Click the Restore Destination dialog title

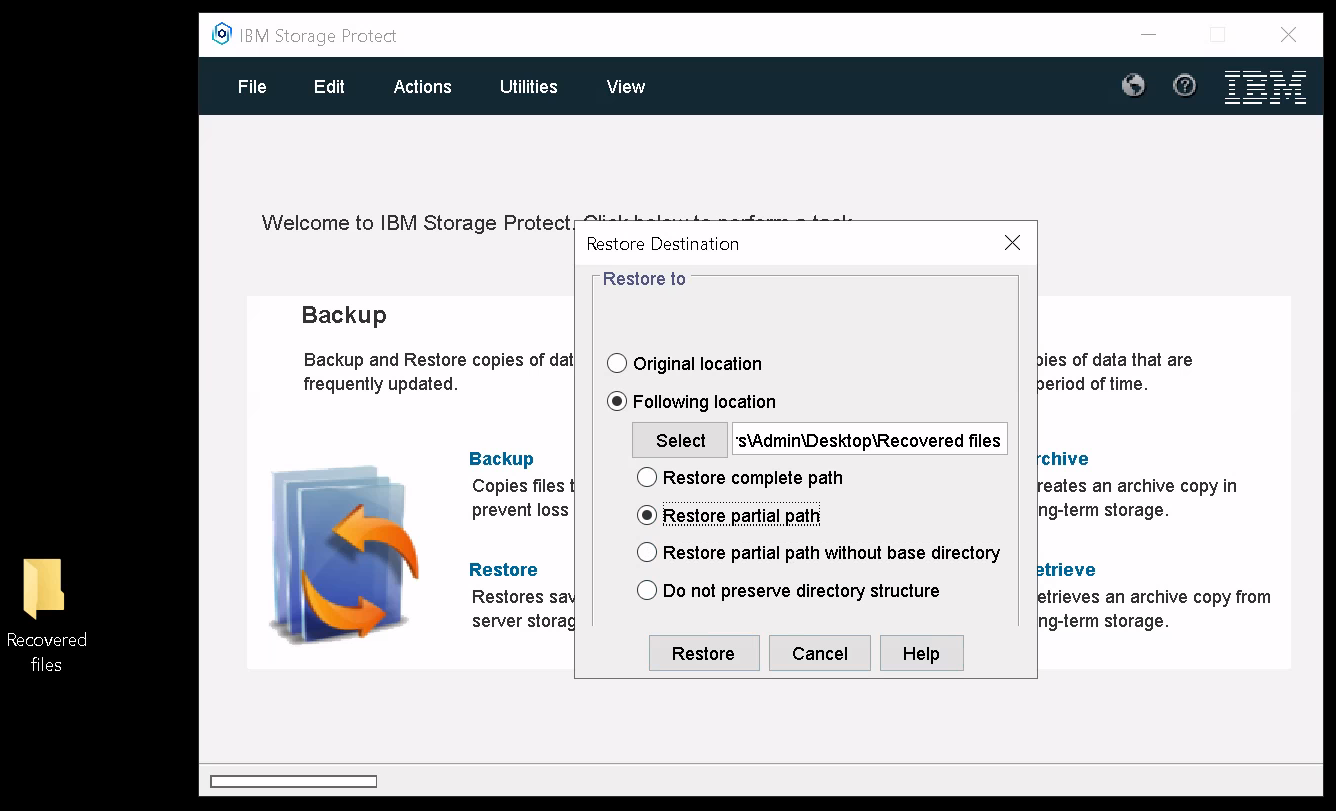tap(662, 244)
